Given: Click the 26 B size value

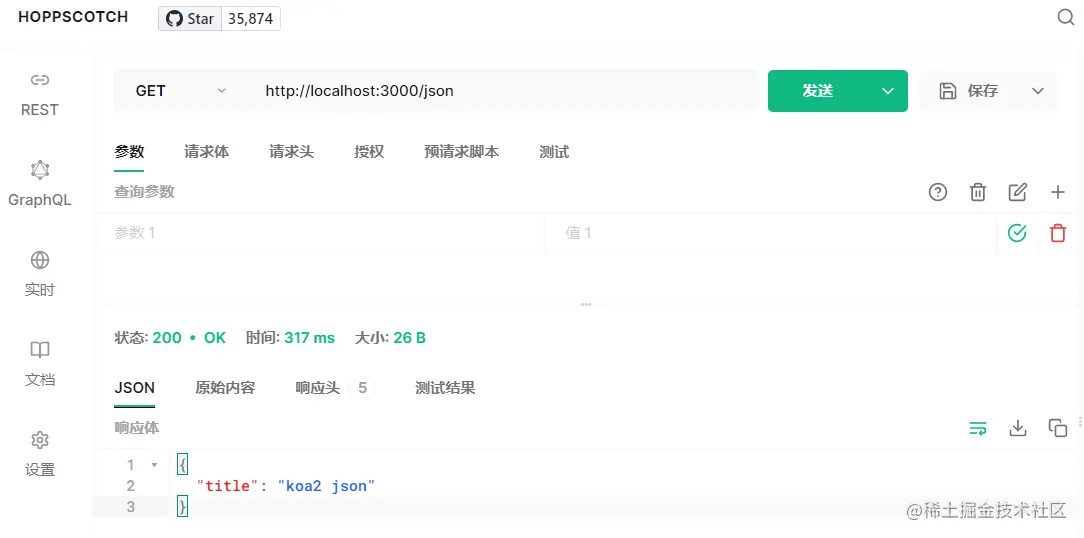Looking at the screenshot, I should point(409,338).
